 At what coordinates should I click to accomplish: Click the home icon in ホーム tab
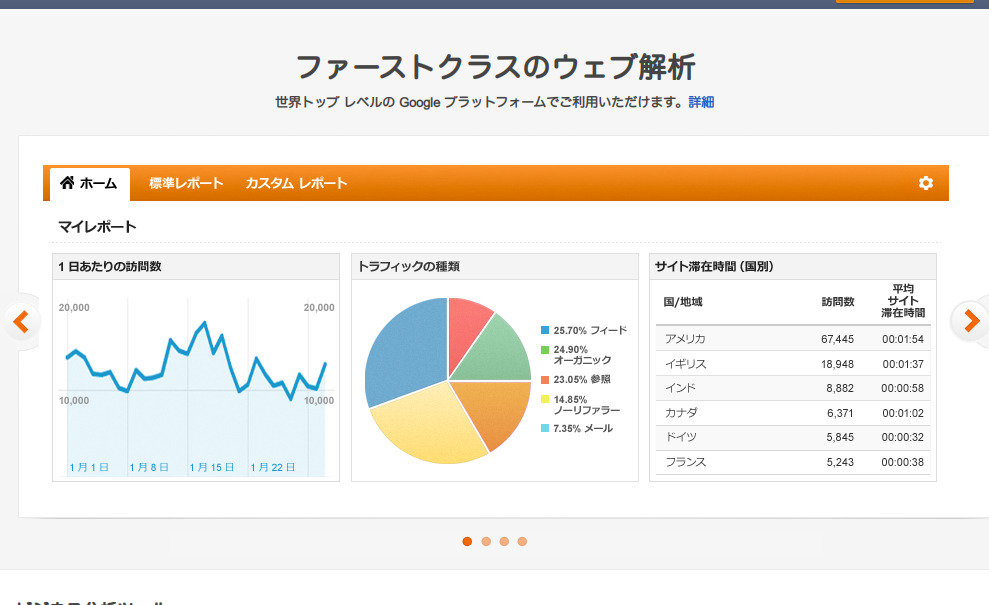(67, 183)
